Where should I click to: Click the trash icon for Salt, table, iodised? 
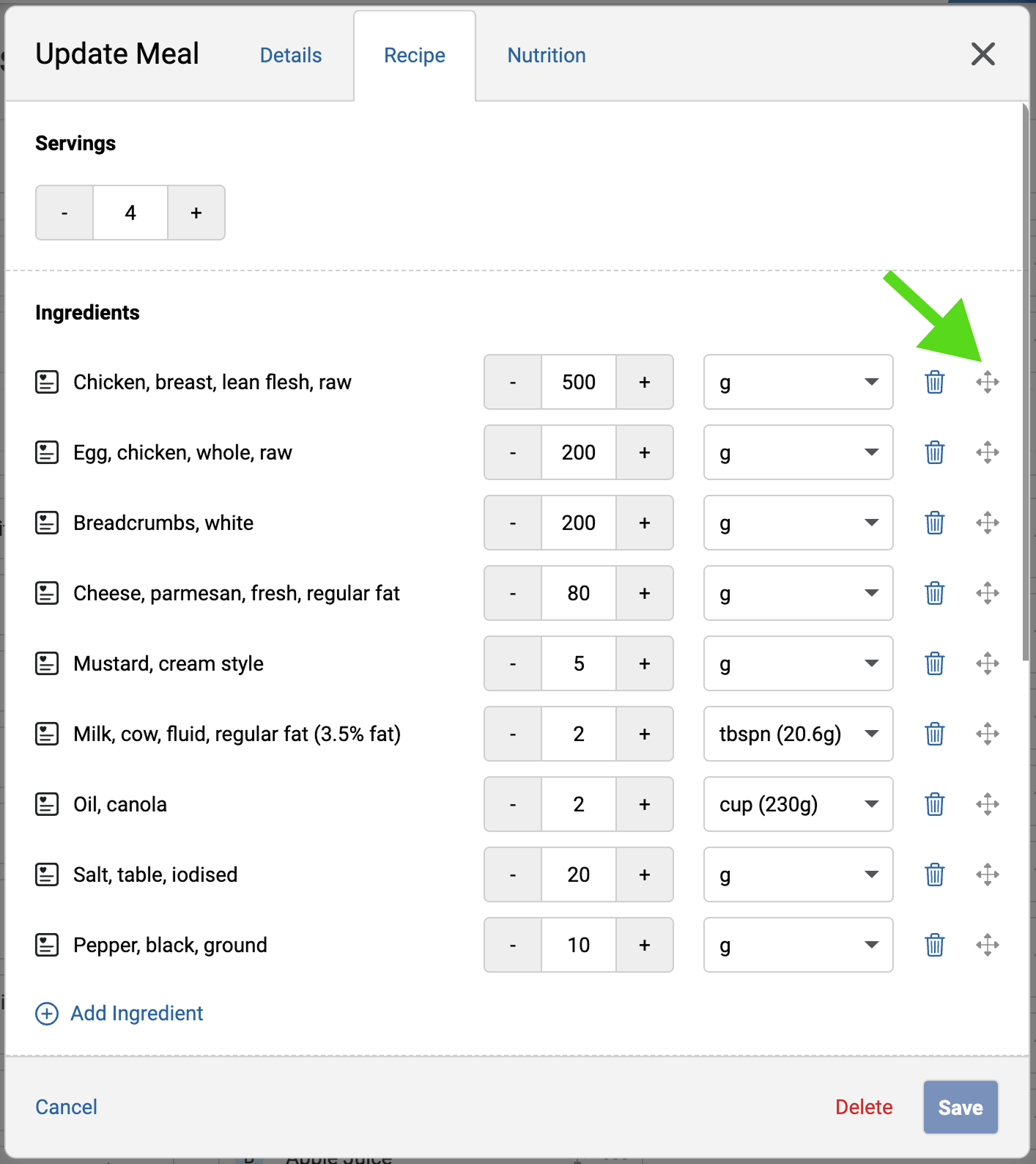[x=934, y=874]
